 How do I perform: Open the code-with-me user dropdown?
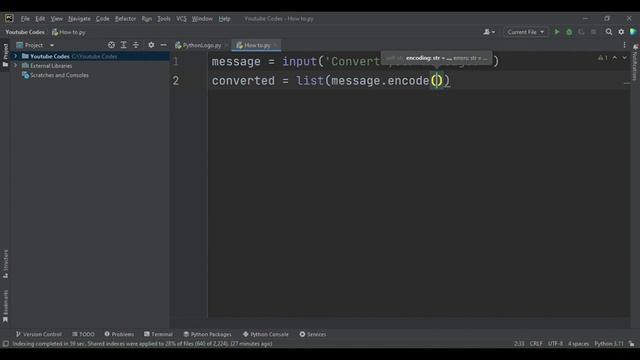(489, 32)
